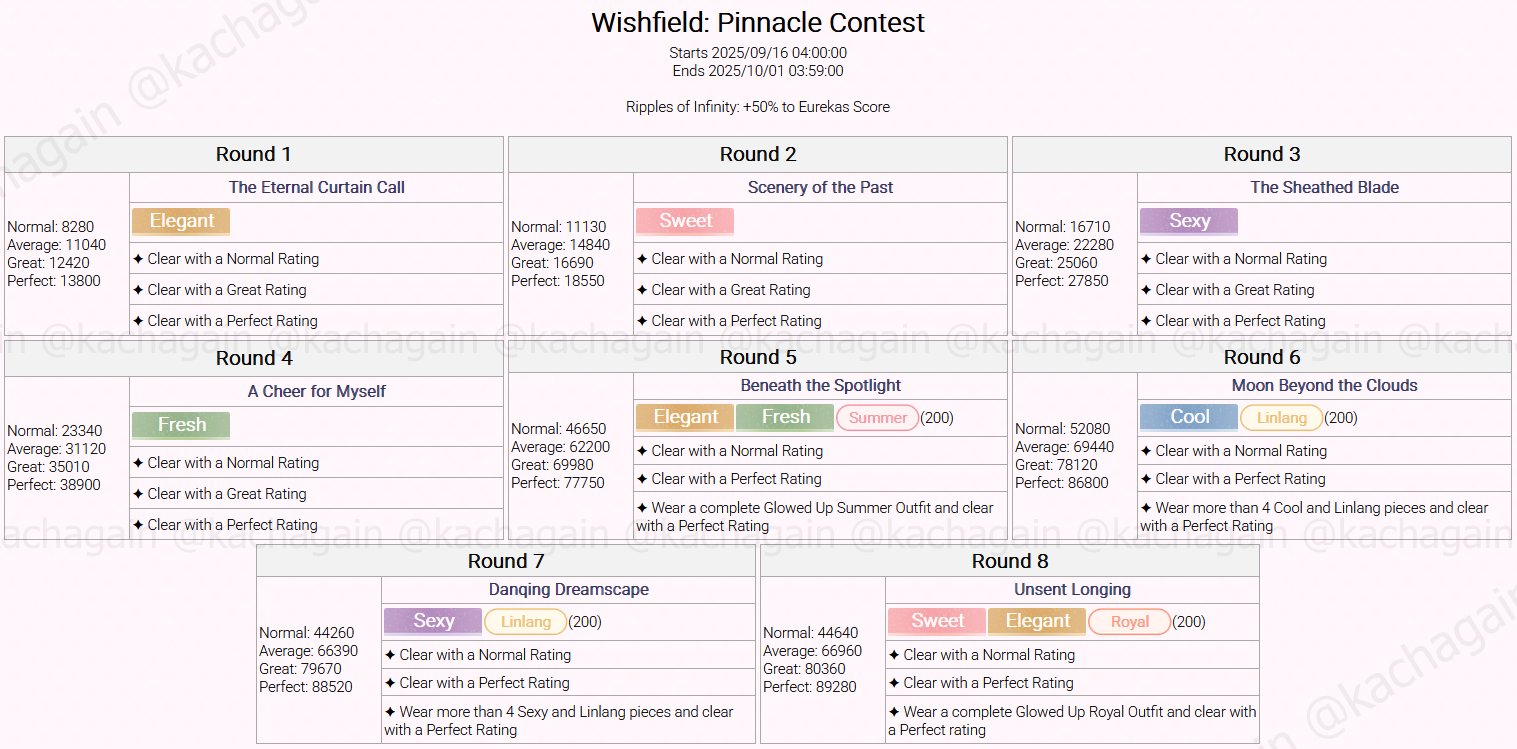Click the Elegant badge in Round 1
The image size is (1517, 749).
pyautogui.click(x=181, y=221)
